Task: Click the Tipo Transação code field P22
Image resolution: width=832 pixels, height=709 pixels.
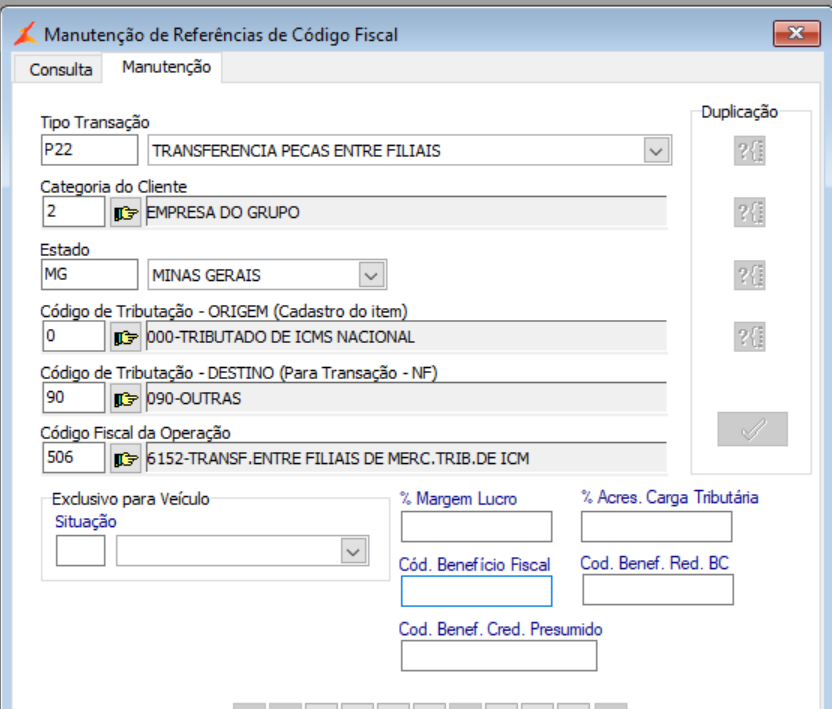Action: coord(90,150)
